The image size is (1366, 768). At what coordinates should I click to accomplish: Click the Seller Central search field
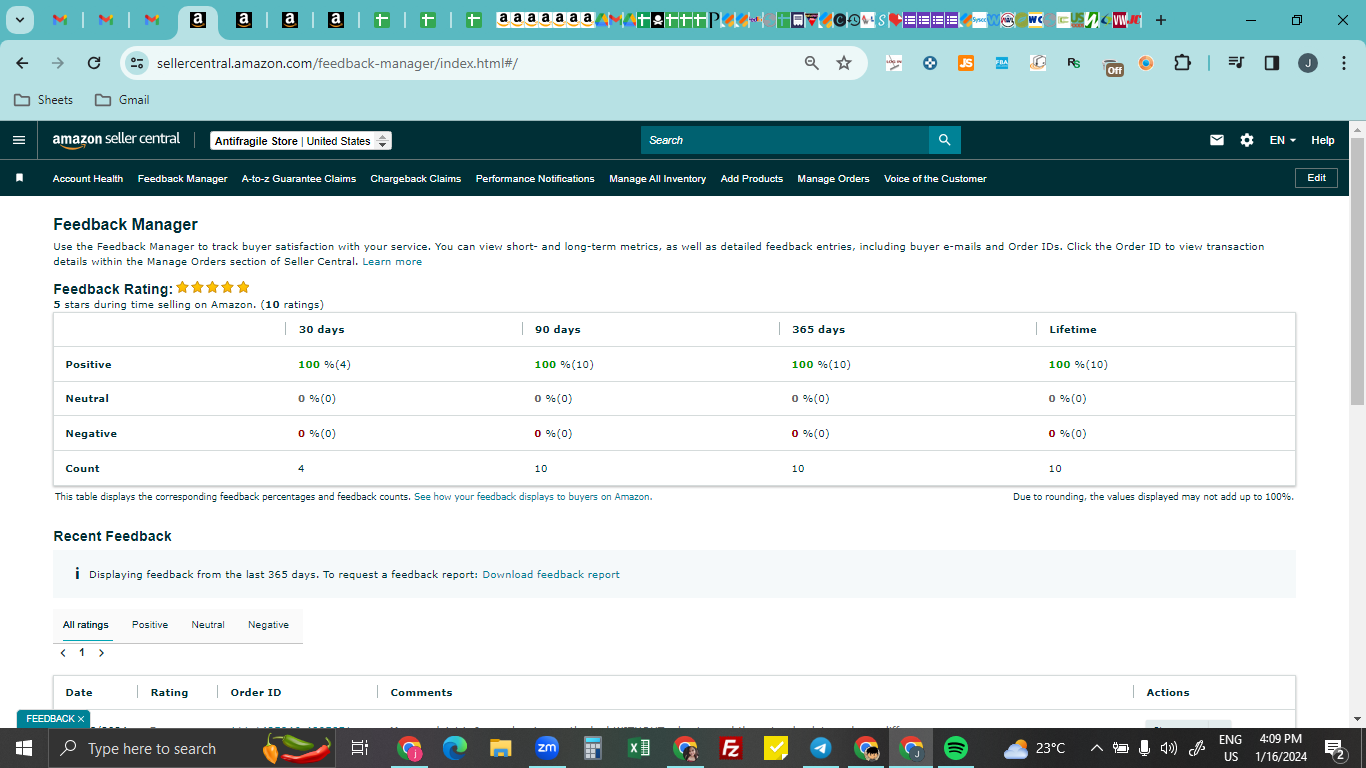point(785,140)
